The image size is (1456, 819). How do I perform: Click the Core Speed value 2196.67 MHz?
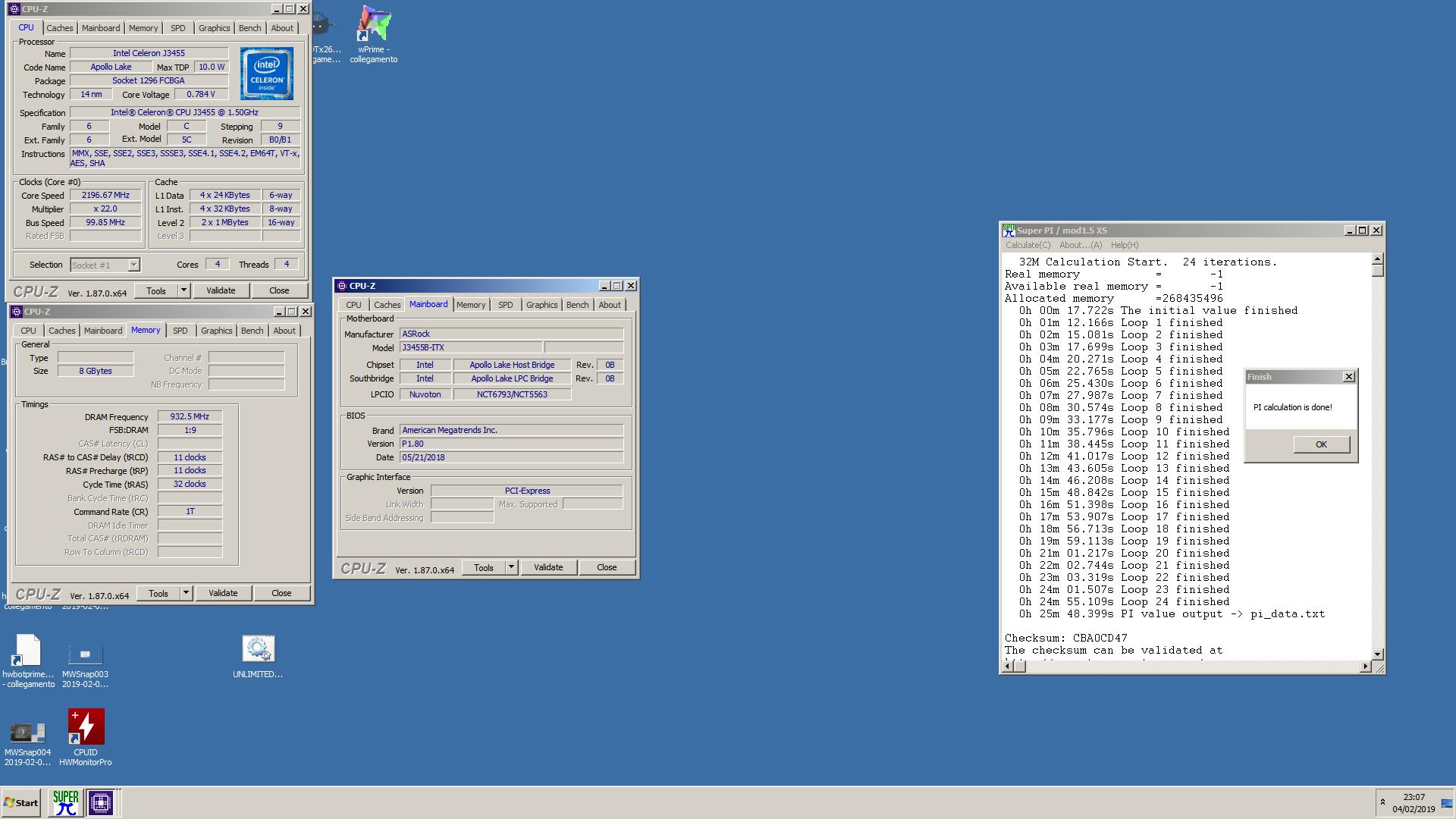(x=105, y=195)
